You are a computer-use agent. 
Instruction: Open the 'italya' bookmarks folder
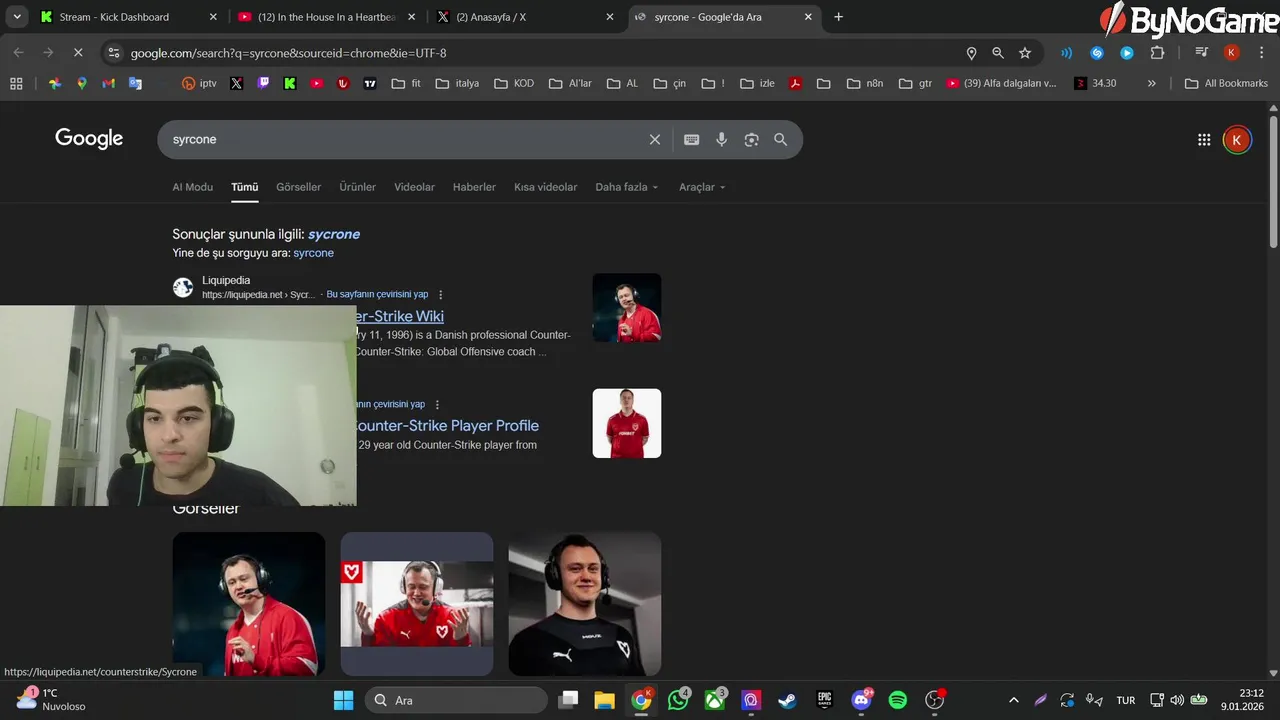pyautogui.click(x=457, y=83)
